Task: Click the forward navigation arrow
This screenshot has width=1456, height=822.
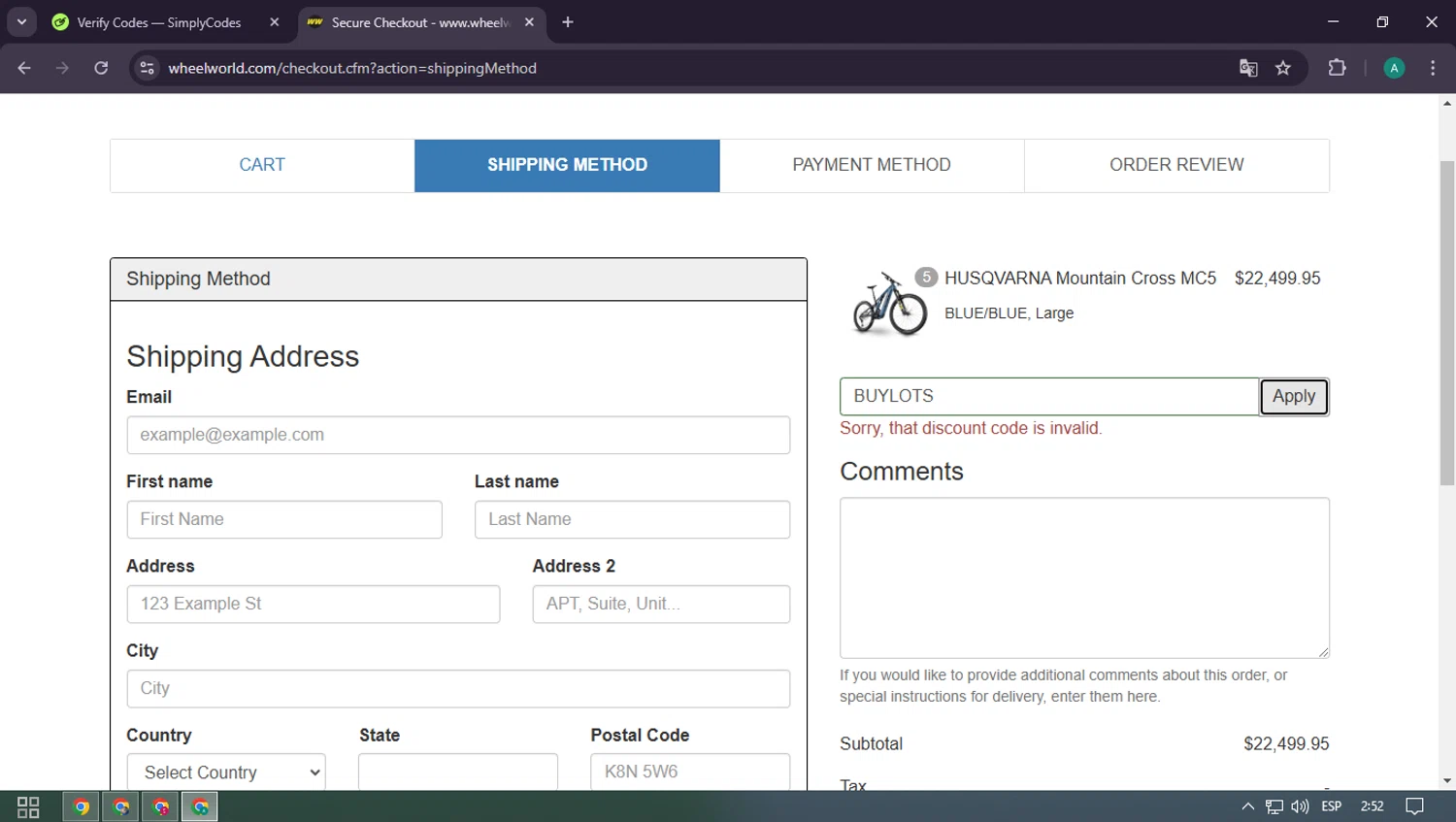Action: [x=62, y=68]
